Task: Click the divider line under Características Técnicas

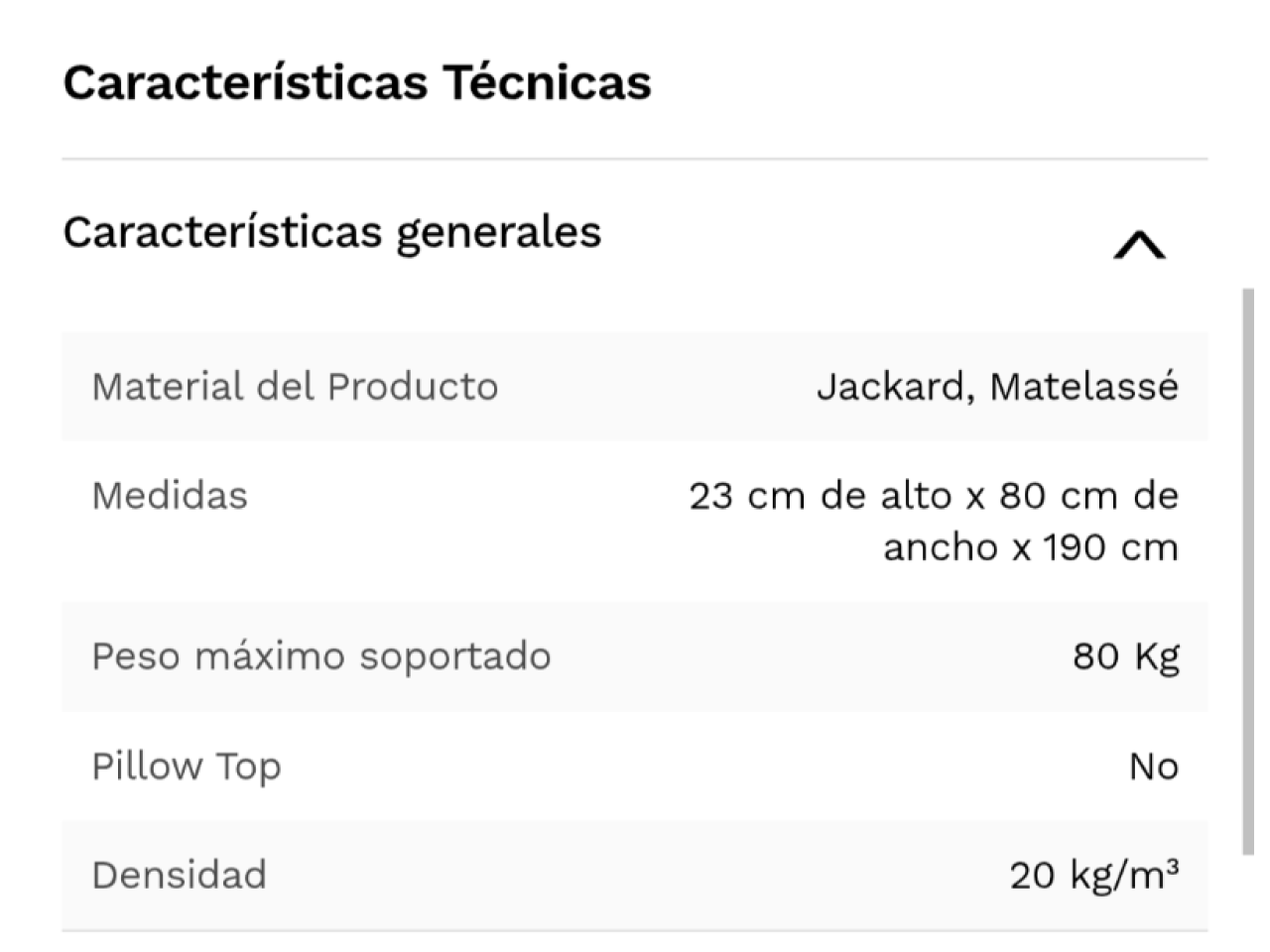Action: click(x=635, y=159)
